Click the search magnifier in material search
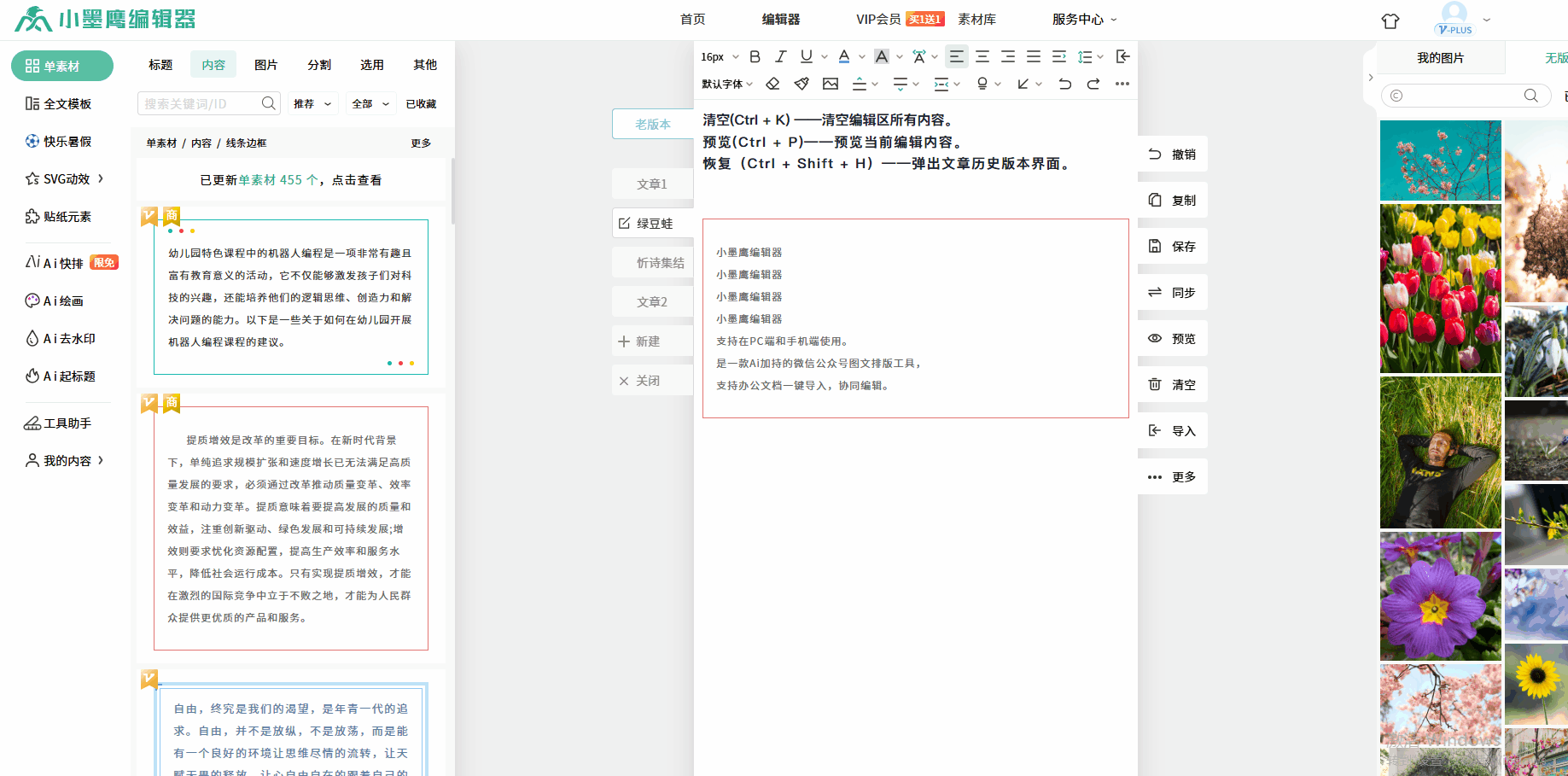Screen dimensions: 1568x776 pos(268,103)
